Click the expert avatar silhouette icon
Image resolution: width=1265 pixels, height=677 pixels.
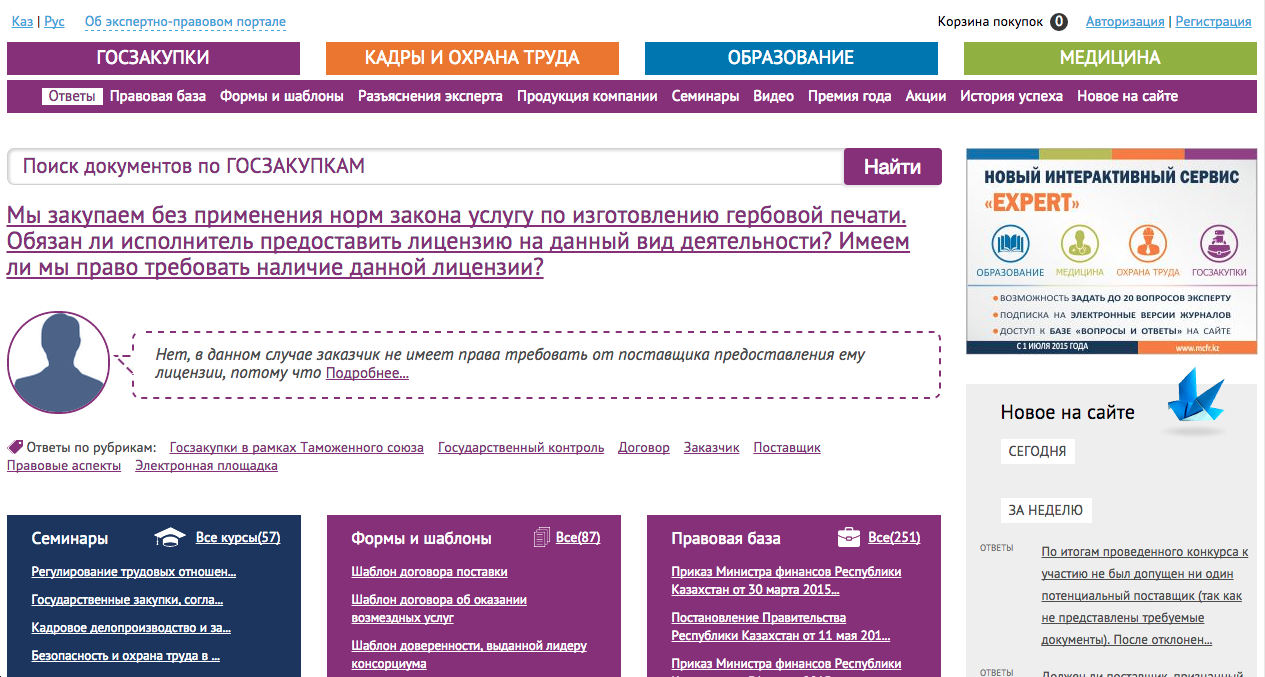tap(58, 362)
